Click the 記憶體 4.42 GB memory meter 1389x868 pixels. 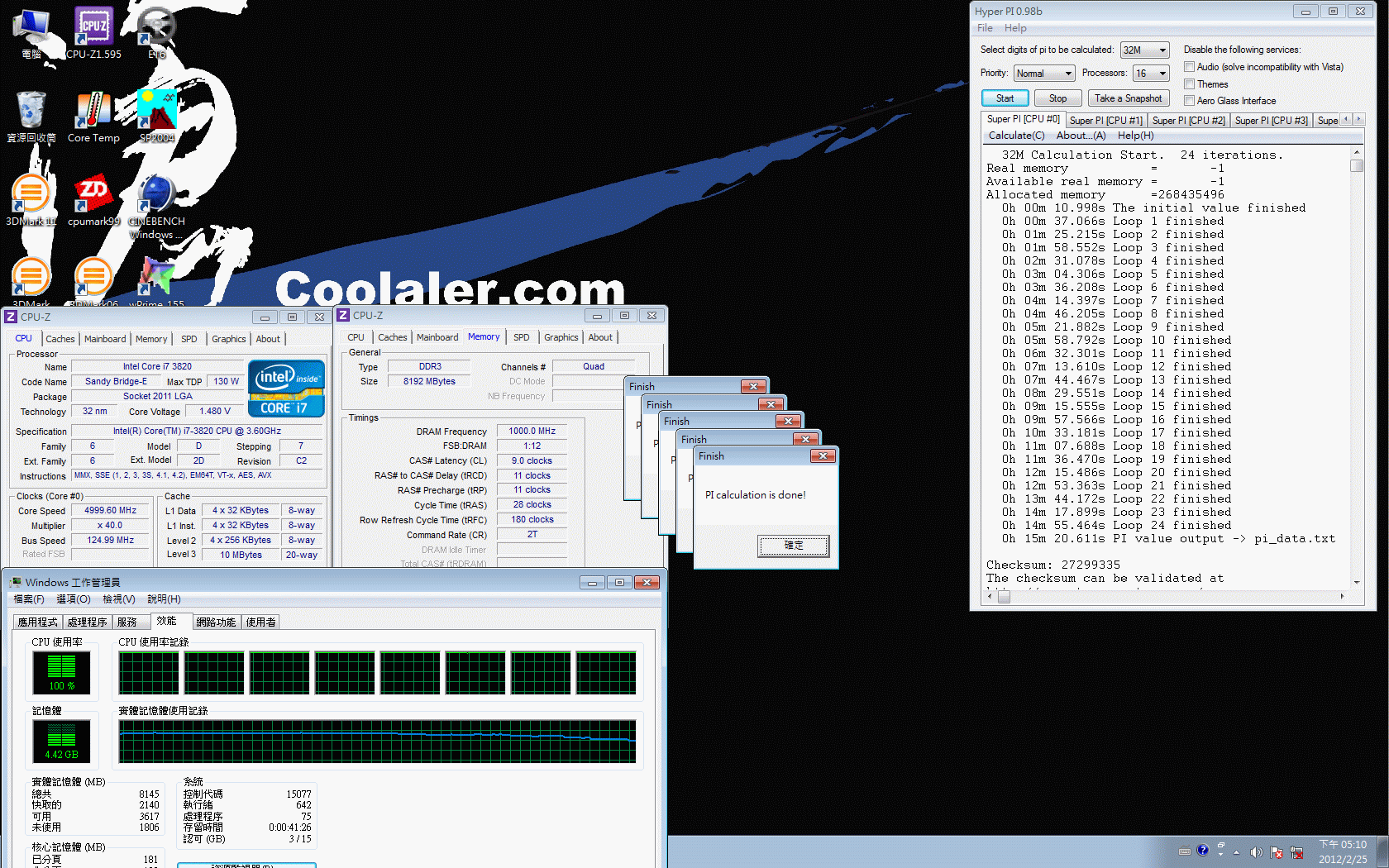[x=61, y=741]
